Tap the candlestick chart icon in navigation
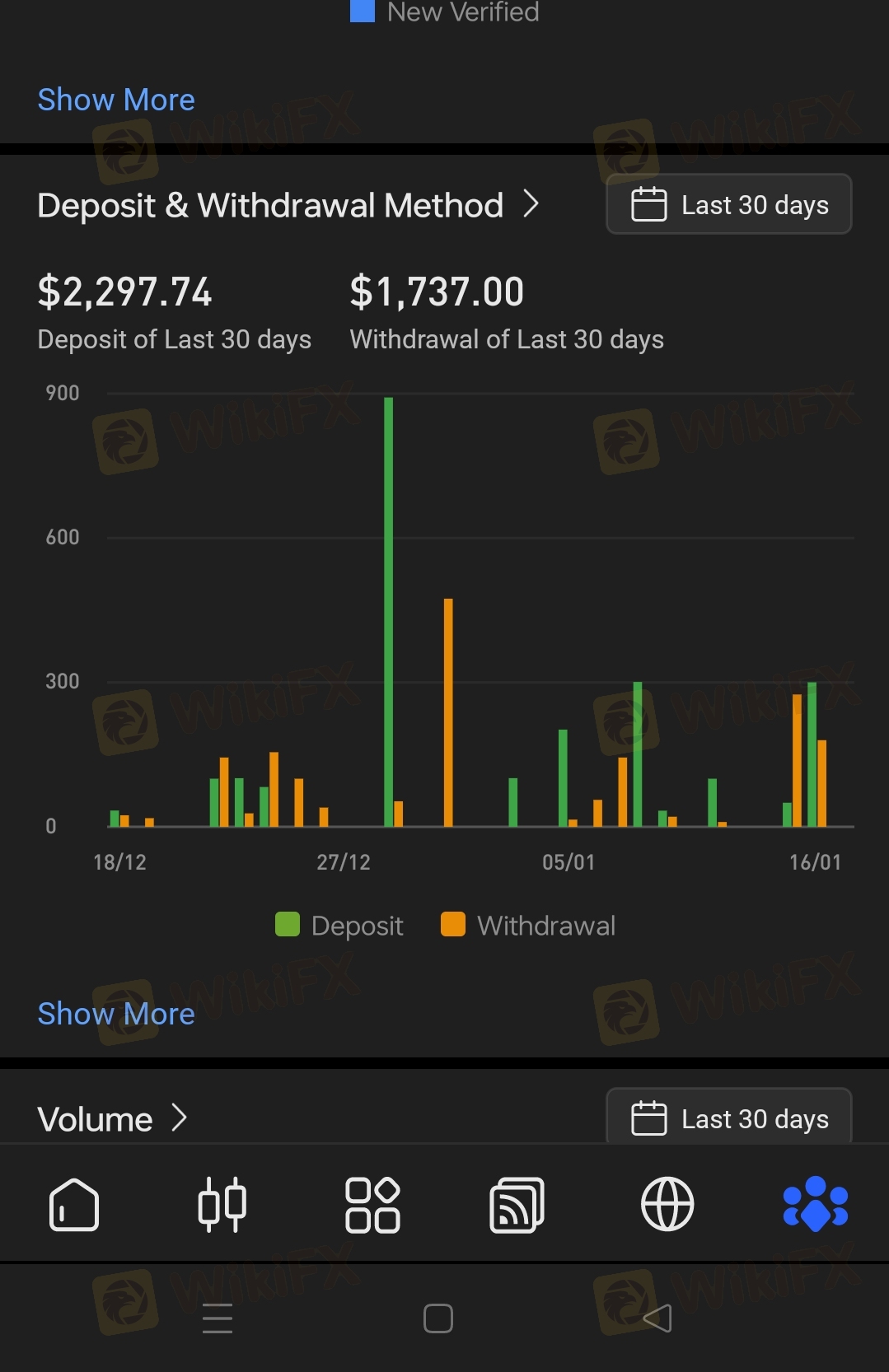The height and width of the screenshot is (1372, 889). [222, 1205]
